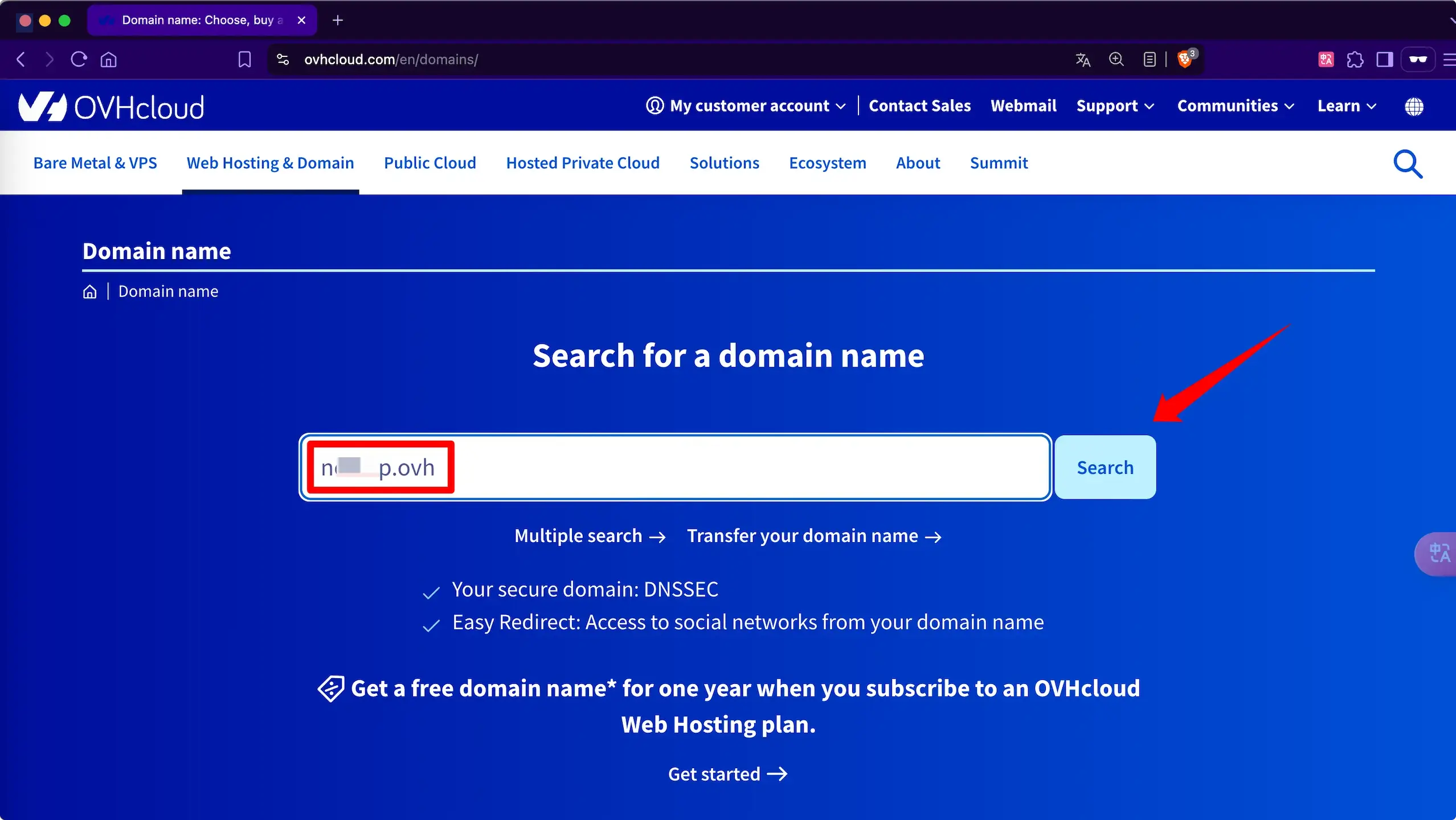The height and width of the screenshot is (820, 1456).
Task: Click Contact Sales link
Action: (x=920, y=106)
